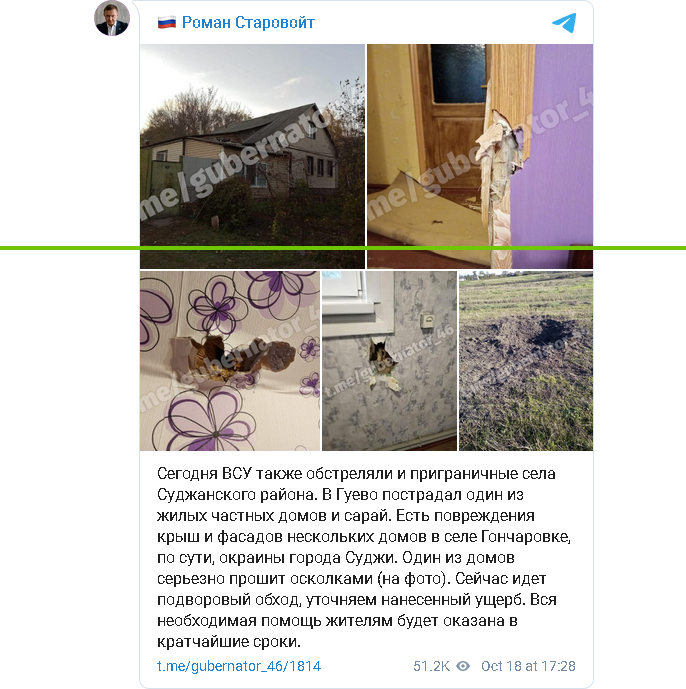Image resolution: width=686 pixels, height=689 pixels.
Task: Open the photo of the damaged house exterior
Action: 252,156
